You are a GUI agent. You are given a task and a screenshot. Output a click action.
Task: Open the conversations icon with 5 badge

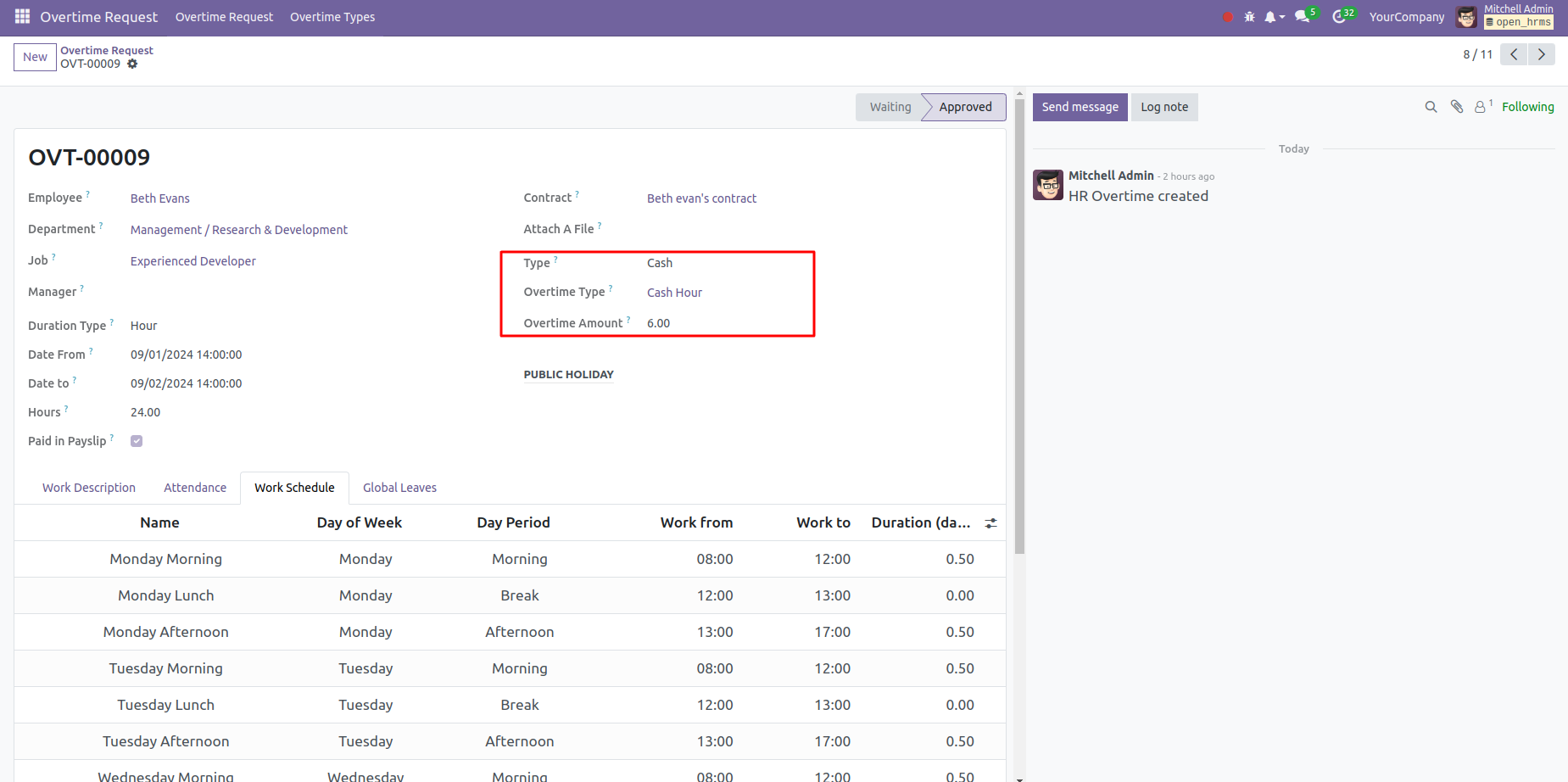(1303, 17)
